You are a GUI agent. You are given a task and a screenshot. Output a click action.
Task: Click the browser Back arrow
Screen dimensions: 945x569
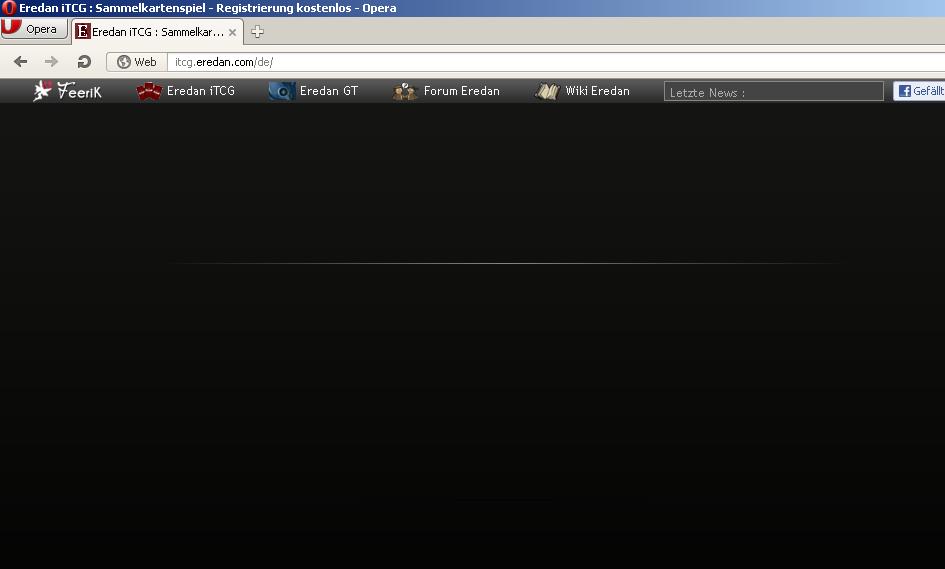click(20, 62)
